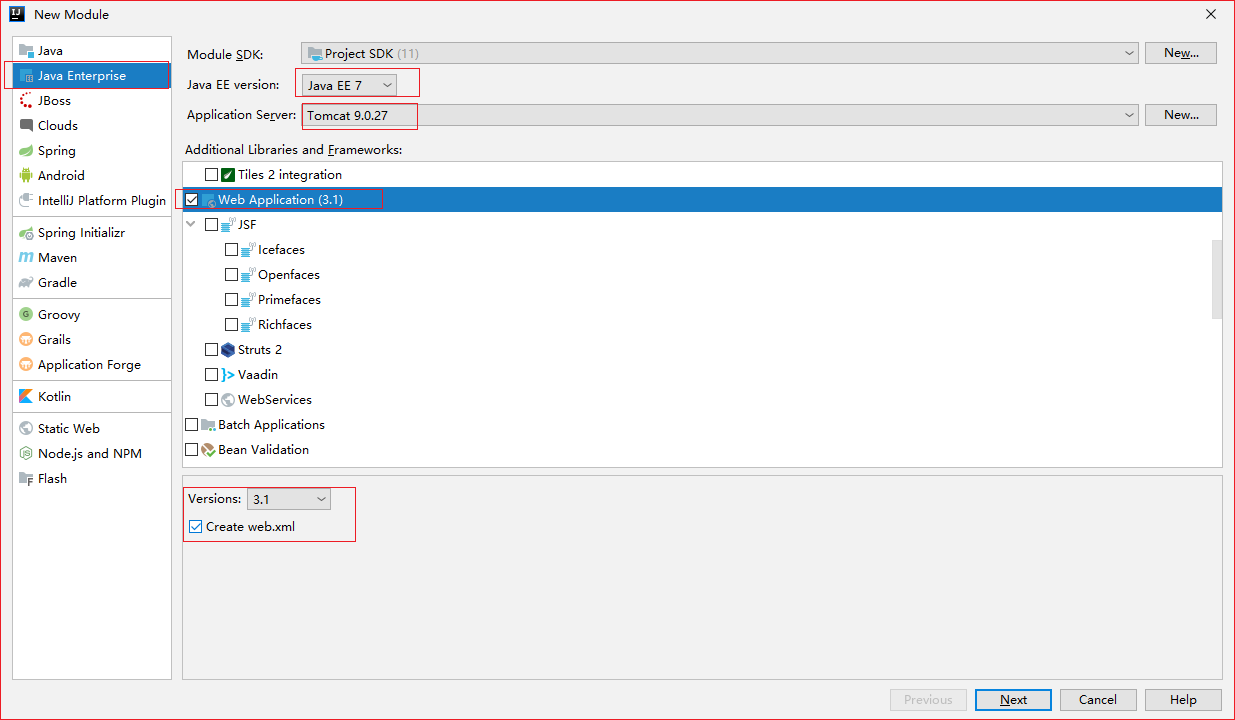This screenshot has height=720, width=1235.
Task: Tick the Primefaces checkbox
Action: pyautogui.click(x=231, y=300)
